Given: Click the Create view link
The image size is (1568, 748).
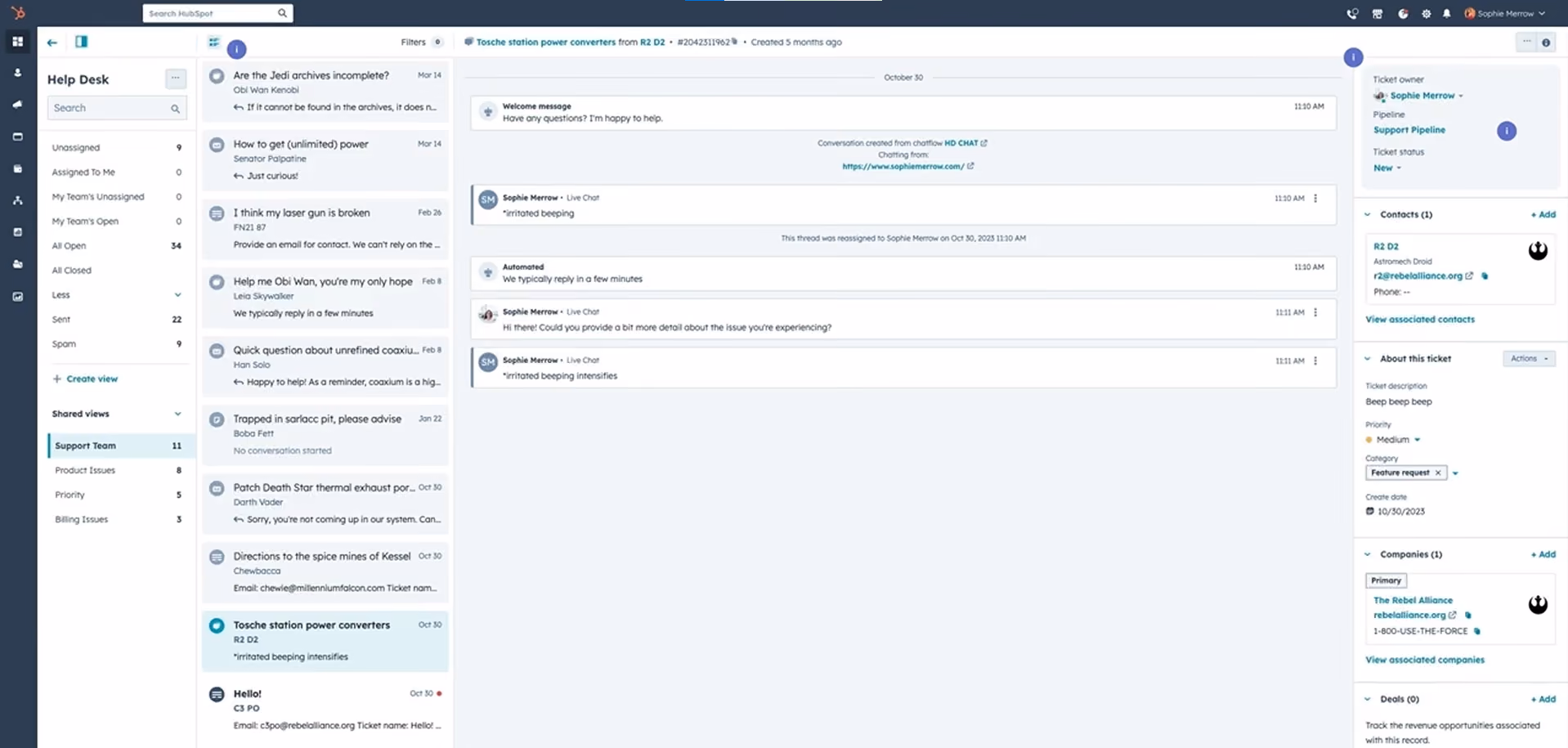Looking at the screenshot, I should tap(85, 379).
